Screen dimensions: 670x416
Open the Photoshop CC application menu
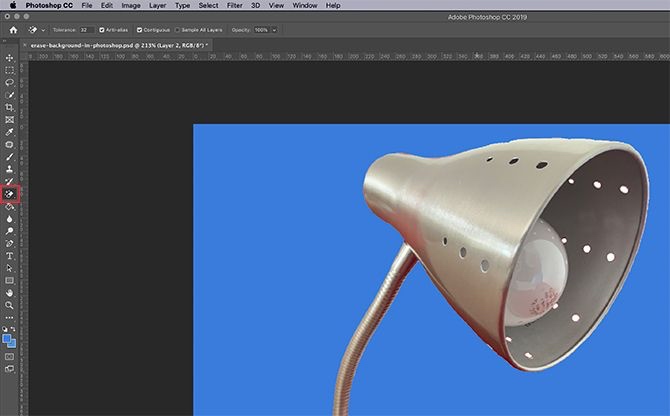tap(49, 5)
